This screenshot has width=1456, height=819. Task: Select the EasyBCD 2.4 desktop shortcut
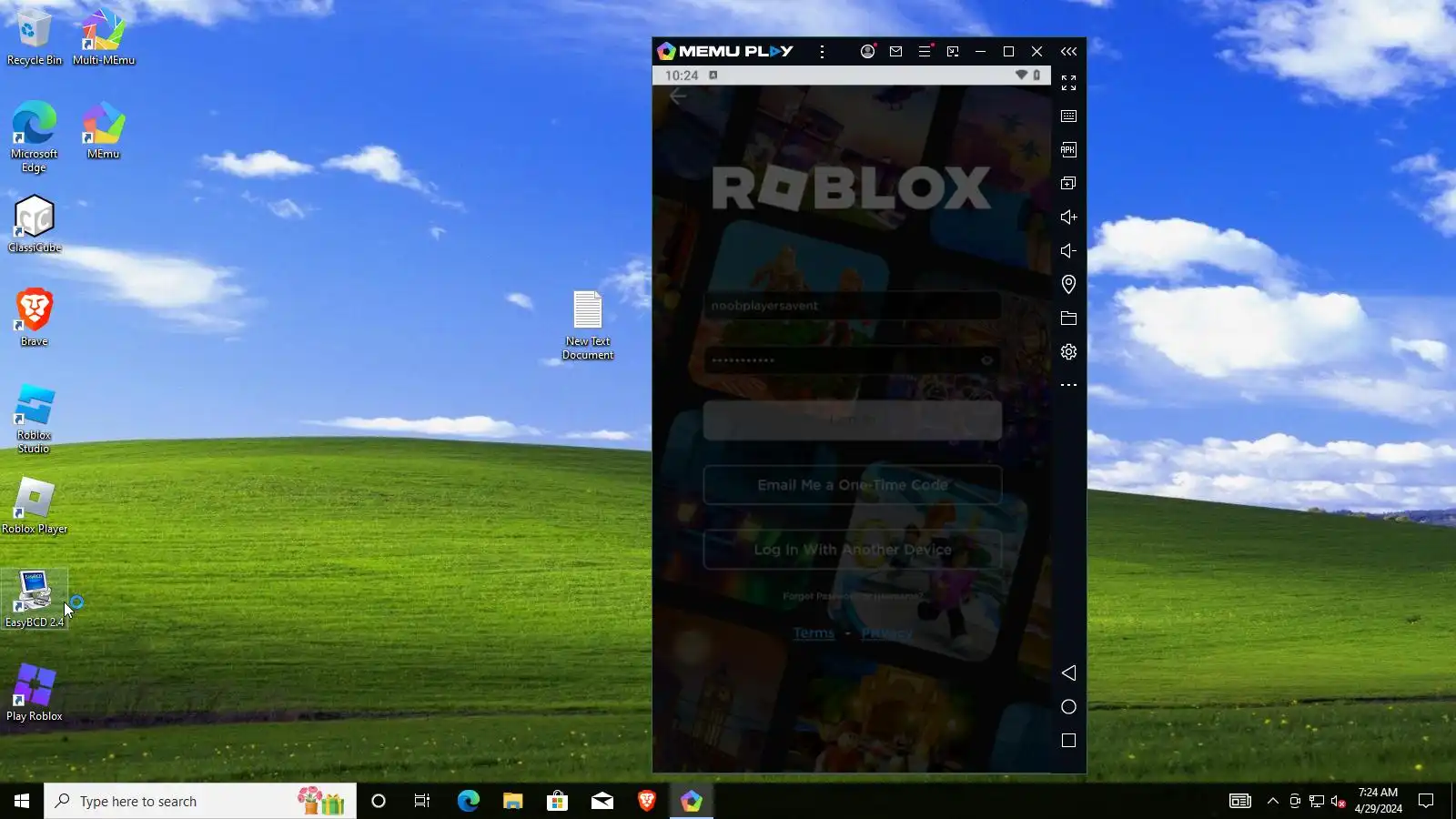35,599
